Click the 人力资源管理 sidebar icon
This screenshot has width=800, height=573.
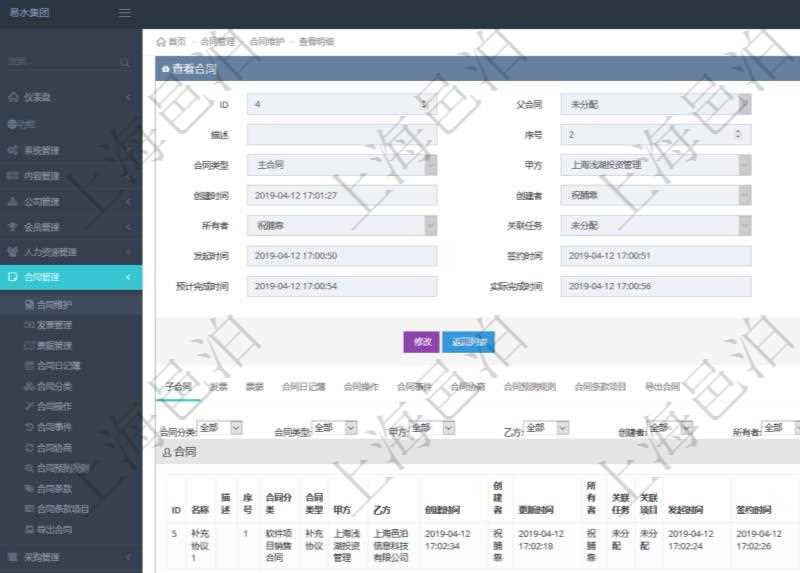pos(12,252)
